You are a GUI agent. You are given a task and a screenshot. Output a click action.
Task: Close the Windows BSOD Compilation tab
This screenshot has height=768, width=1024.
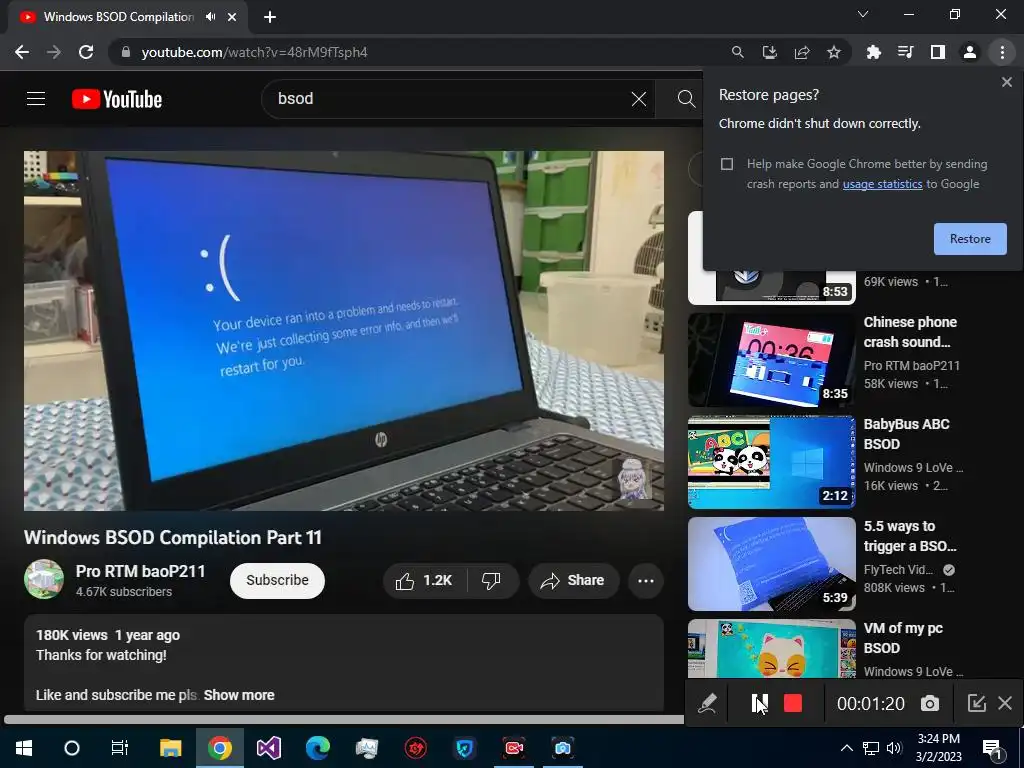tap(232, 17)
